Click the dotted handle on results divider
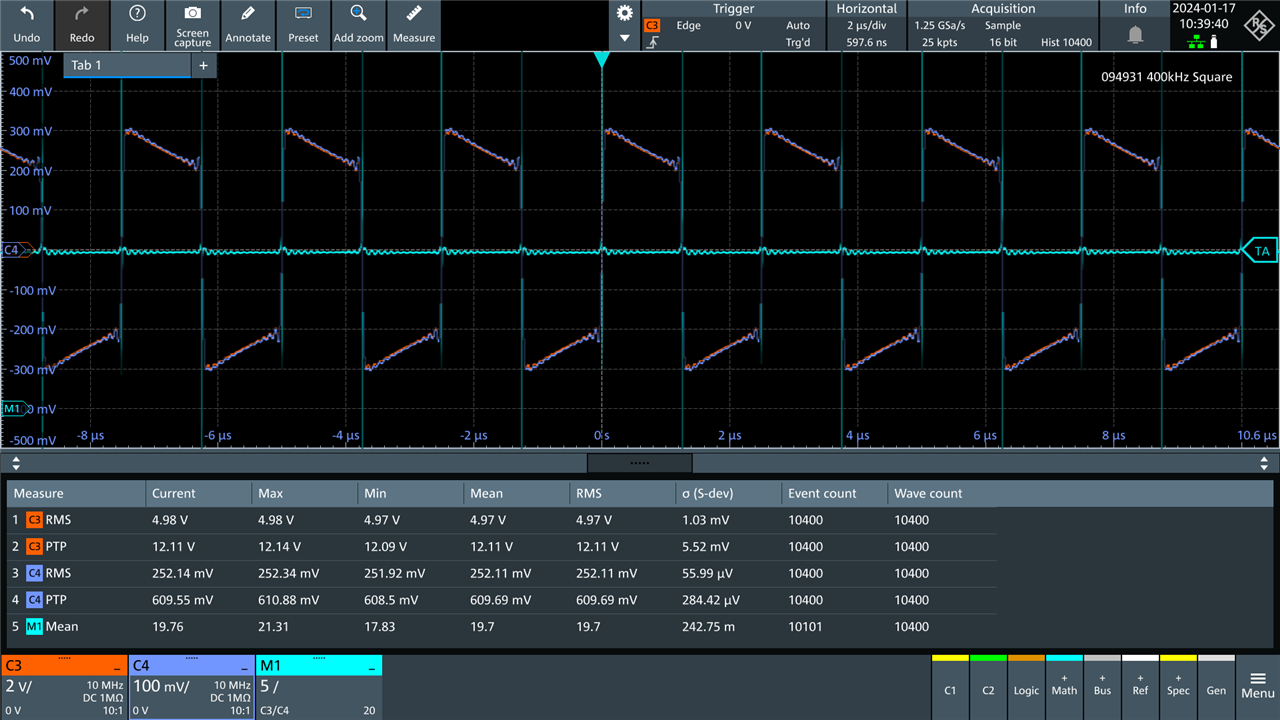 tap(640, 464)
